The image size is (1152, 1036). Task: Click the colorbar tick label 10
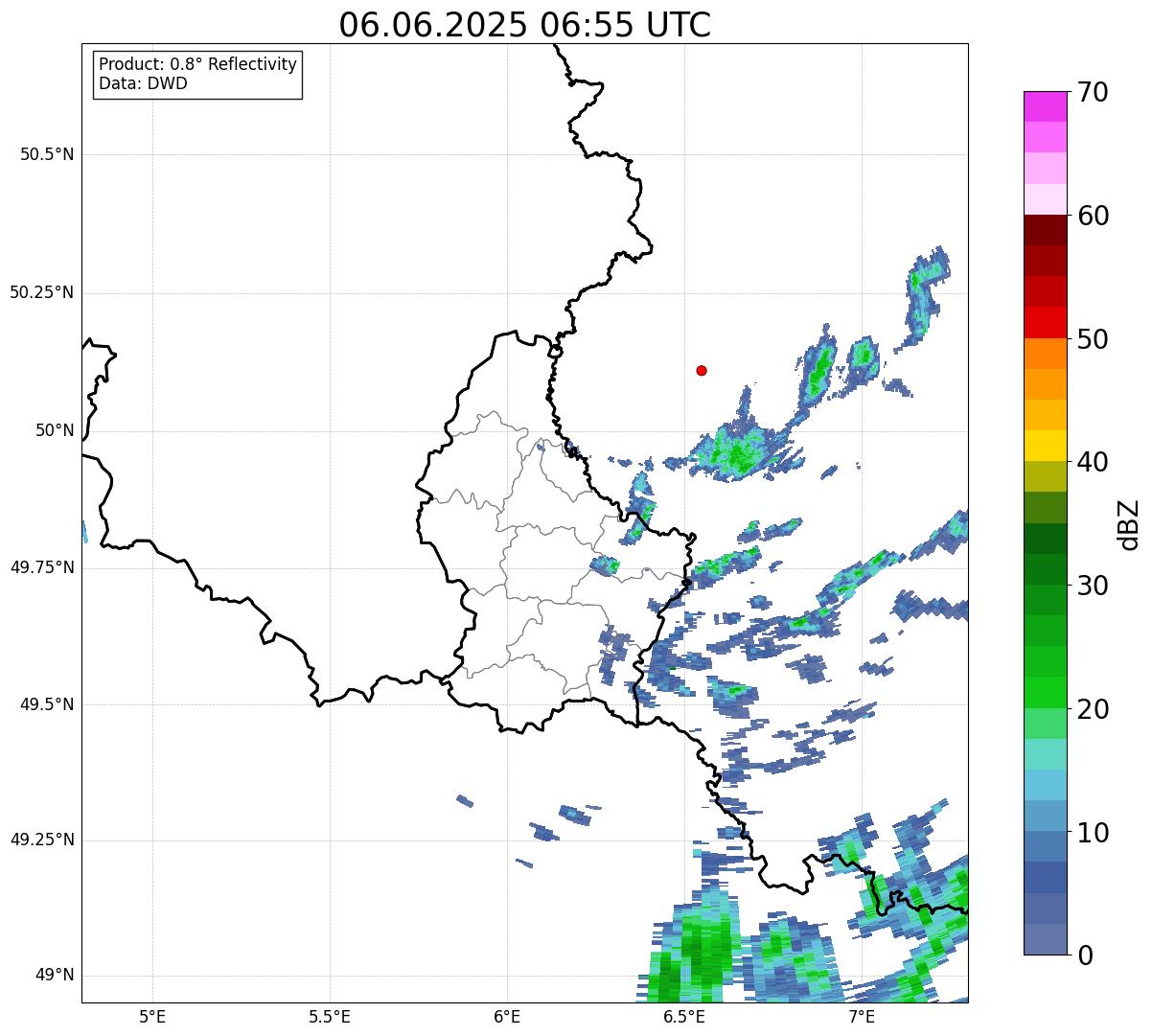[1094, 832]
